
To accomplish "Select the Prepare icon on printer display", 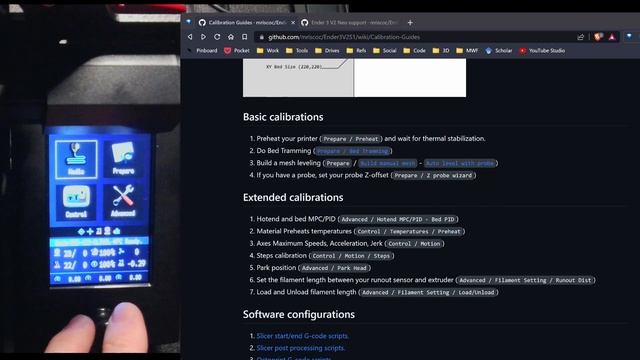I will [x=123, y=158].
